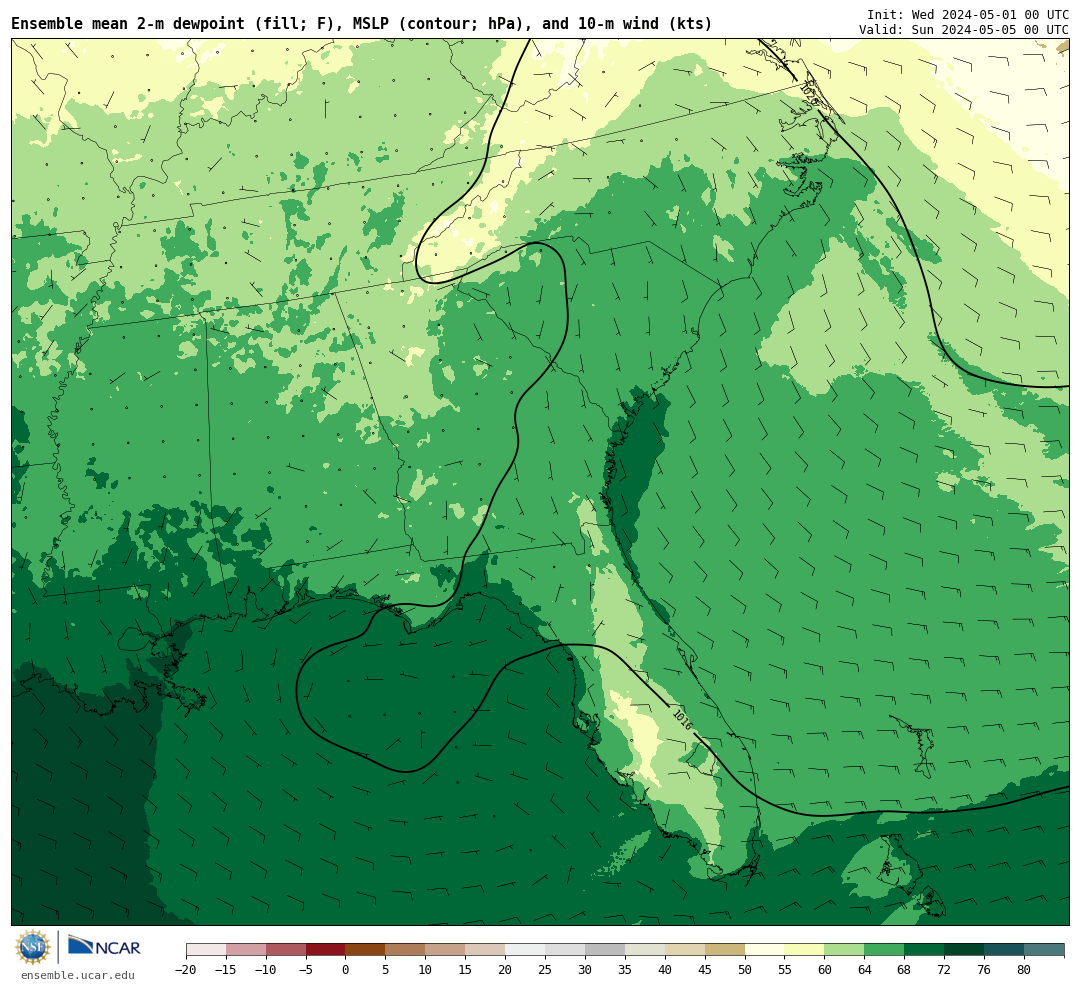
Task: Click the 64 colorbar tick label
Action: tap(865, 969)
